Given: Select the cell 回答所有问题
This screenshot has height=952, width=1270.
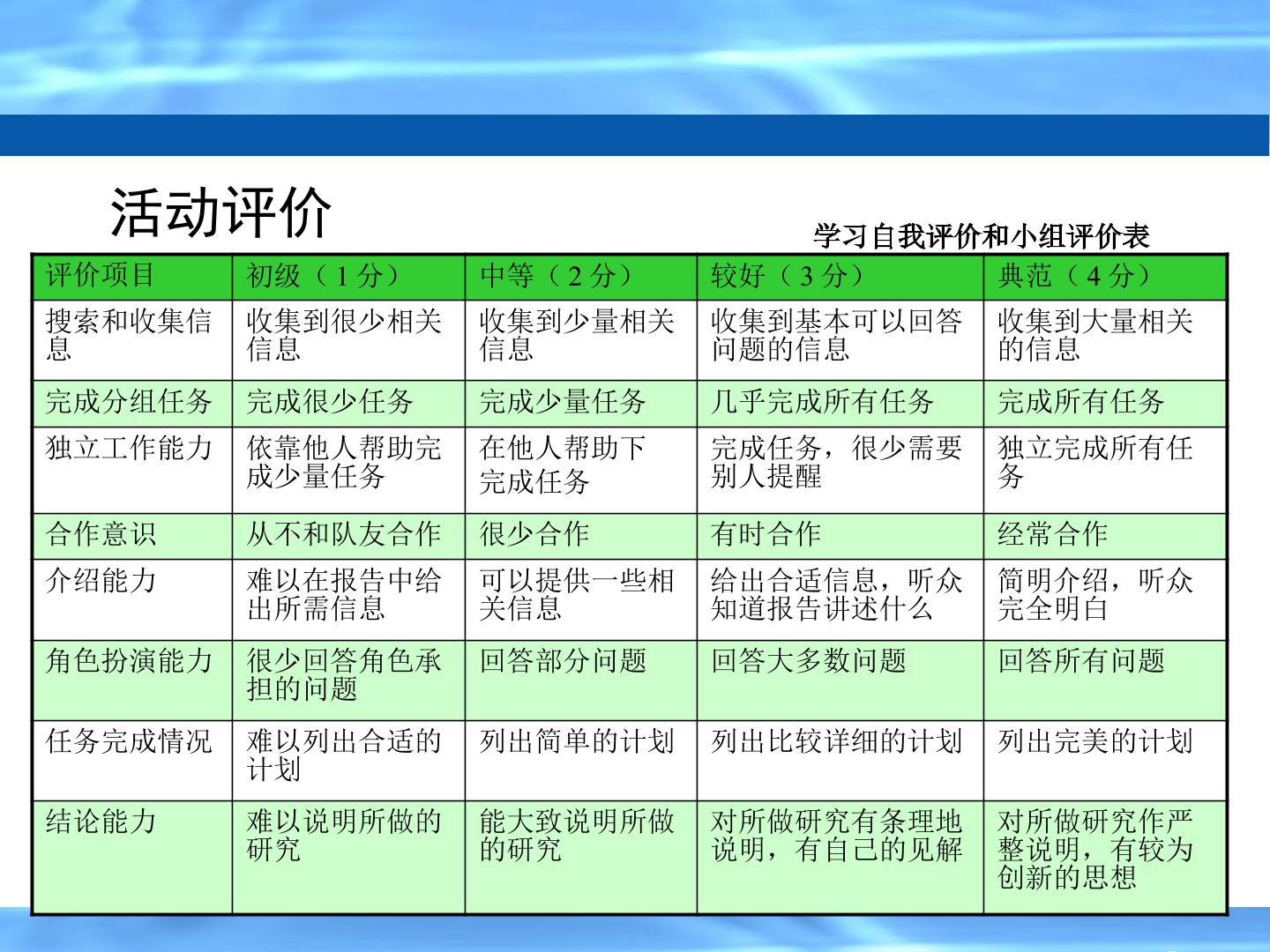Looking at the screenshot, I should pyautogui.click(x=1105, y=680).
